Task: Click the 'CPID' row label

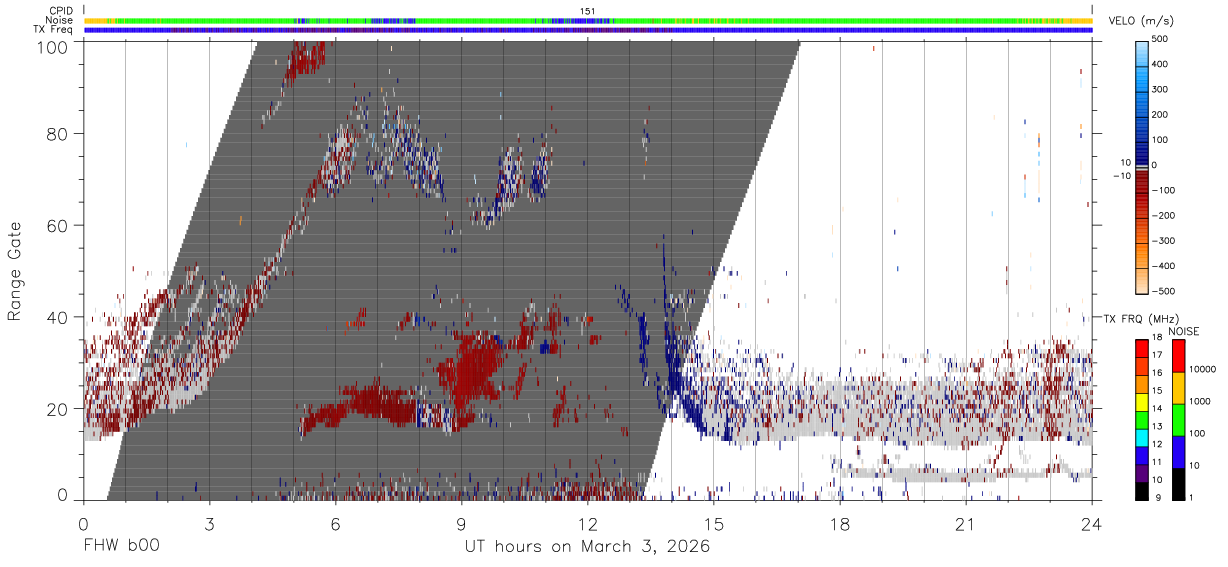Action: pyautogui.click(x=61, y=11)
